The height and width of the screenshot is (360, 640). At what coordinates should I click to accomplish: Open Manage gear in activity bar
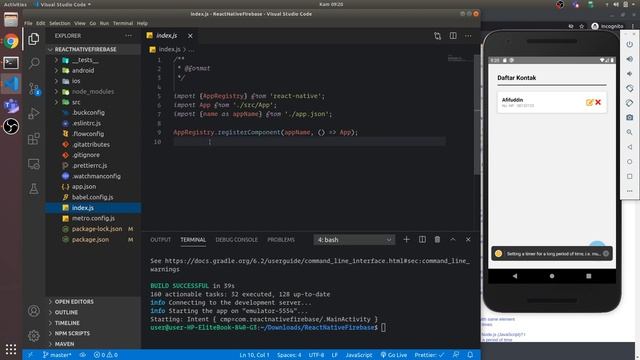tap(34, 336)
